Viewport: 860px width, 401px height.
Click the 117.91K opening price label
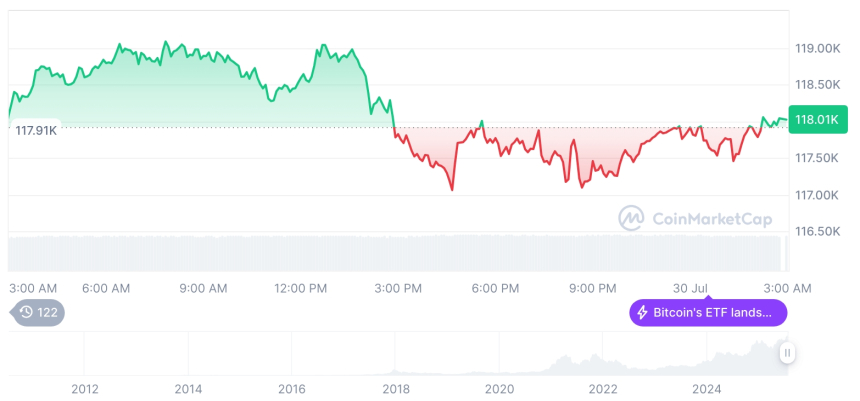click(36, 130)
